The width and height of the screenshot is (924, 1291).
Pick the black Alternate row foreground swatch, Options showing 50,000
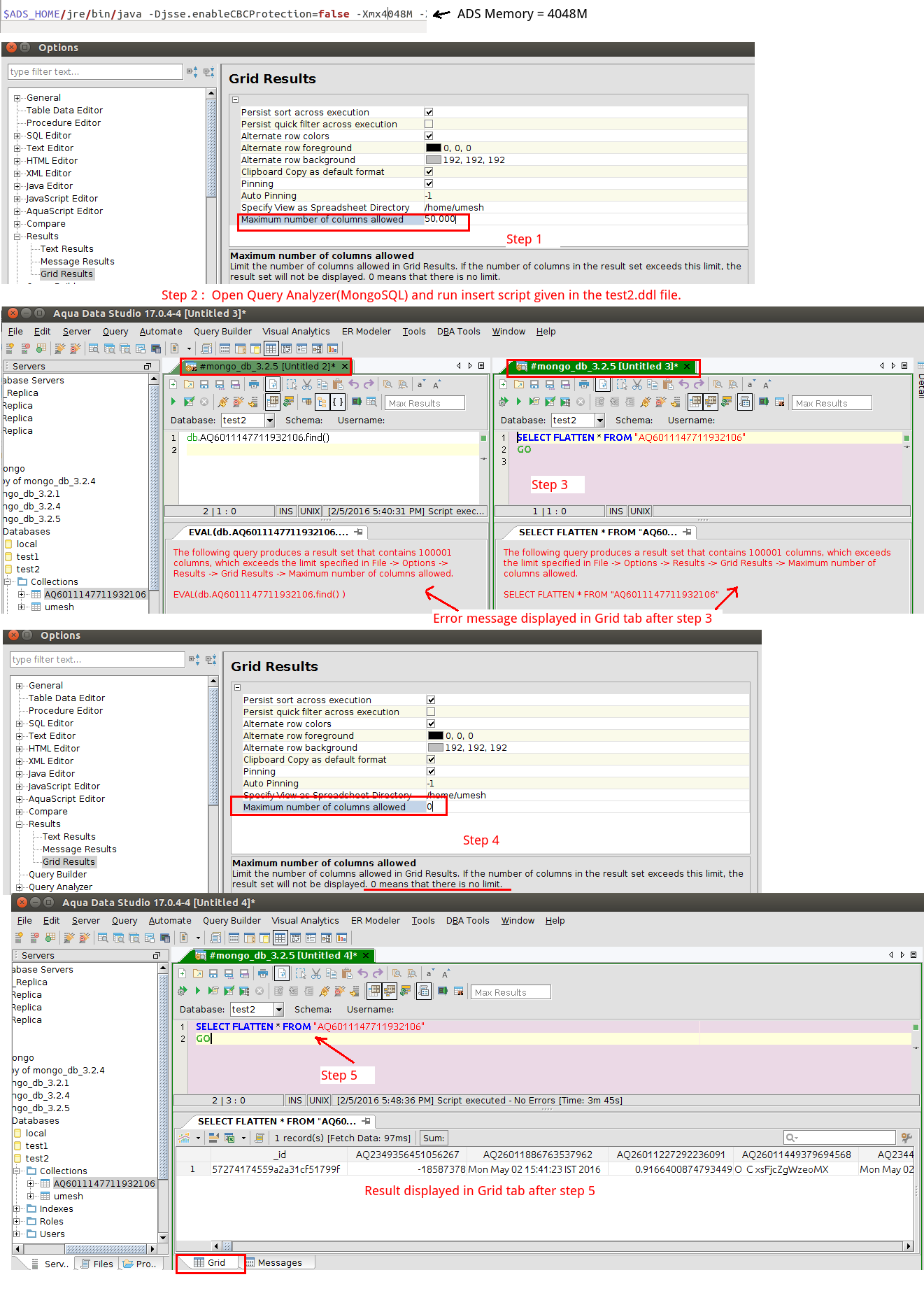pyautogui.click(x=434, y=148)
